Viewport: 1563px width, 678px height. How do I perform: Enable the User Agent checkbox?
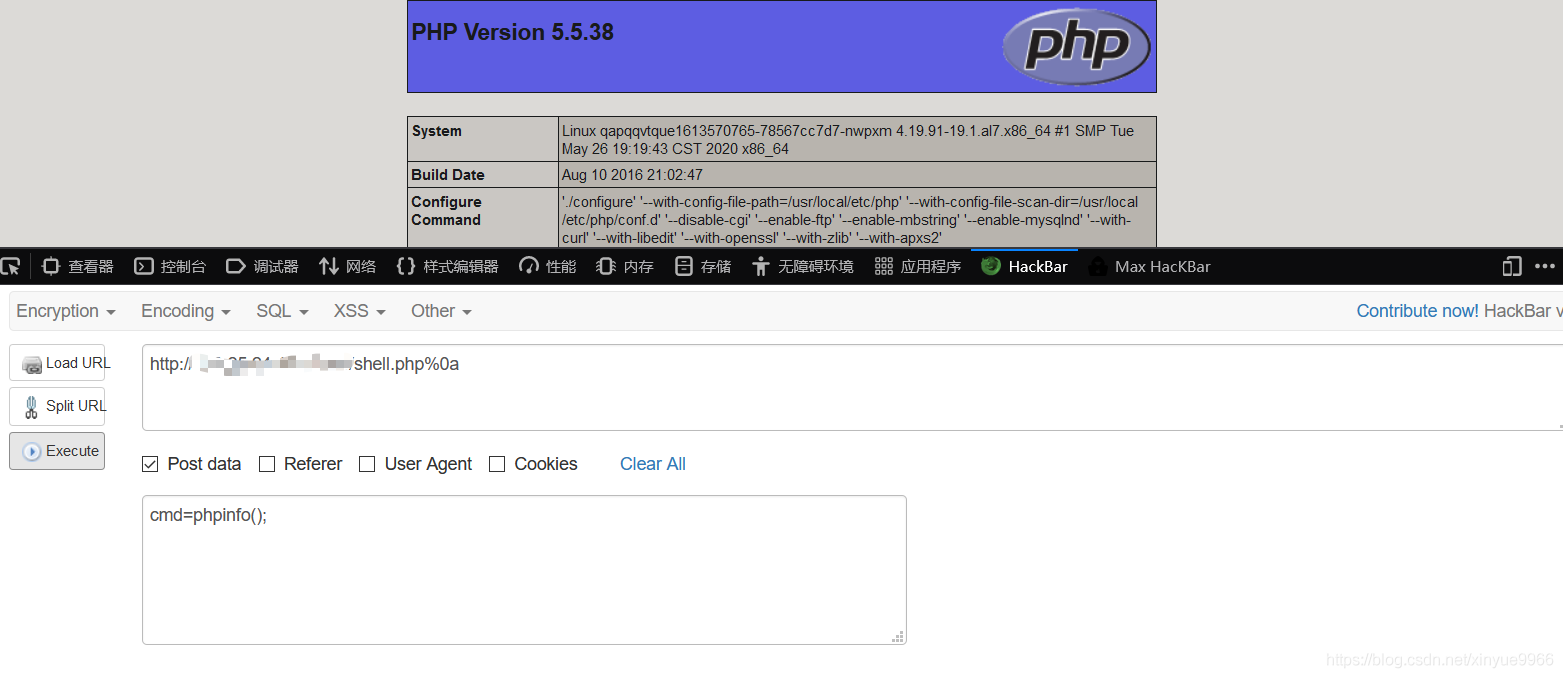(x=367, y=464)
